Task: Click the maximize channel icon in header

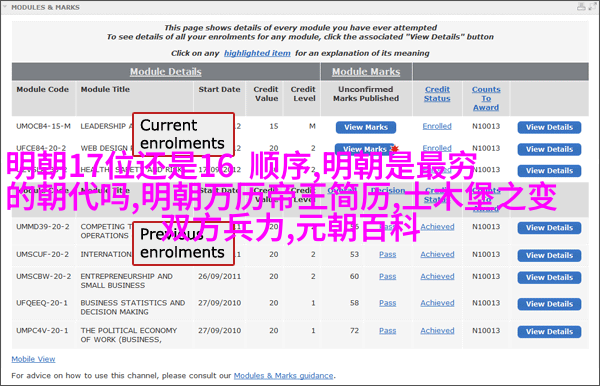Action: click(592, 7)
